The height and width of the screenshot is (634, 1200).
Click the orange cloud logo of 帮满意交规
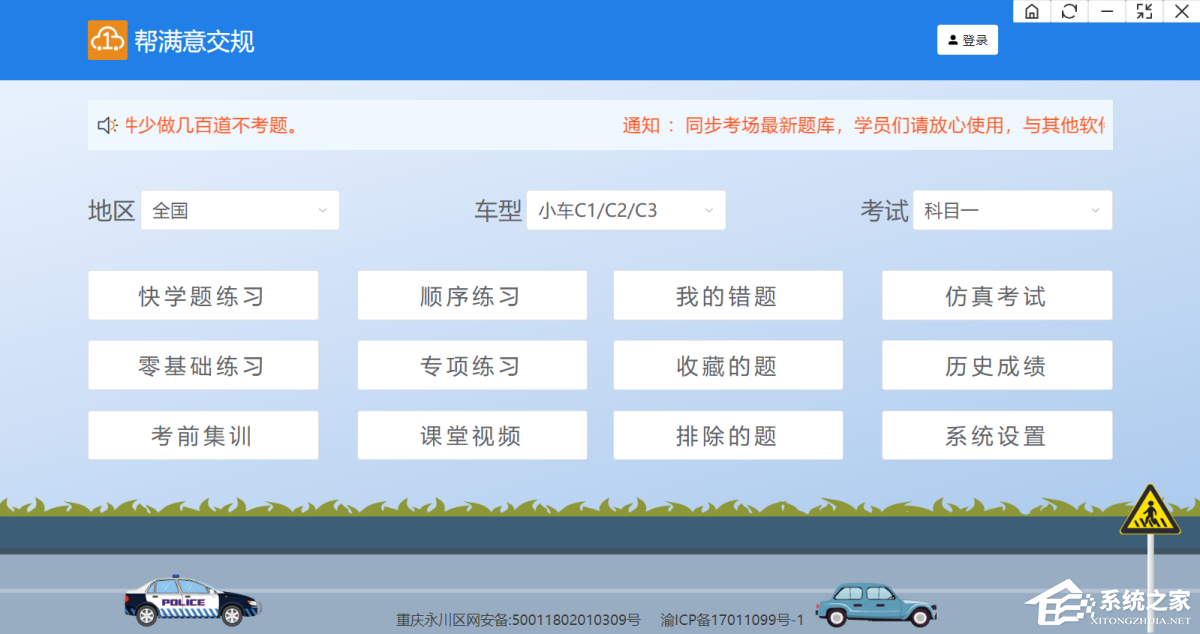pos(108,40)
